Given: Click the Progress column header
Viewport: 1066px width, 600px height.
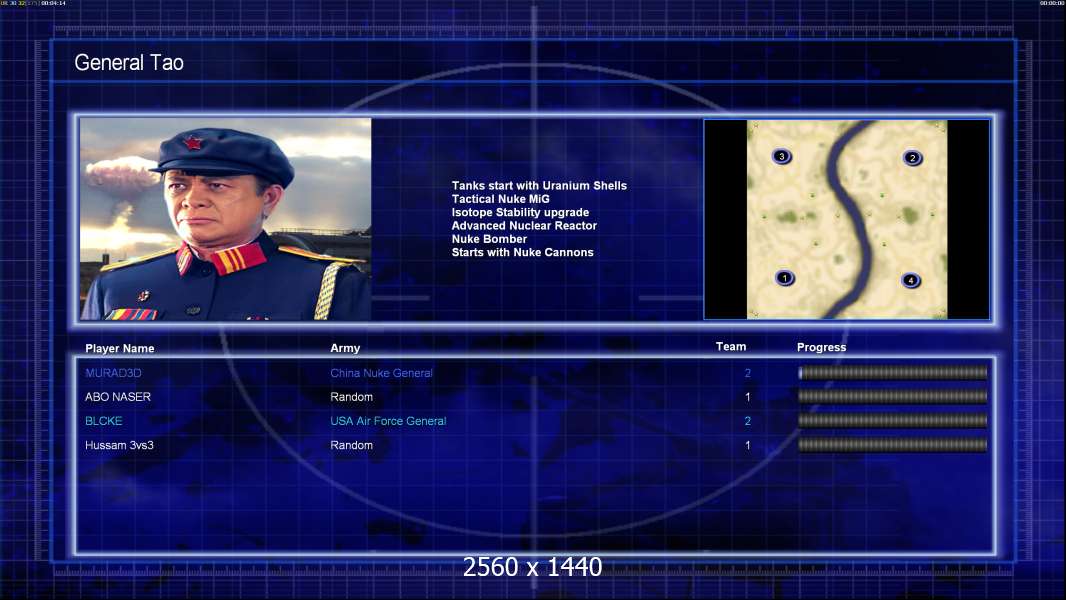Looking at the screenshot, I should (x=821, y=347).
